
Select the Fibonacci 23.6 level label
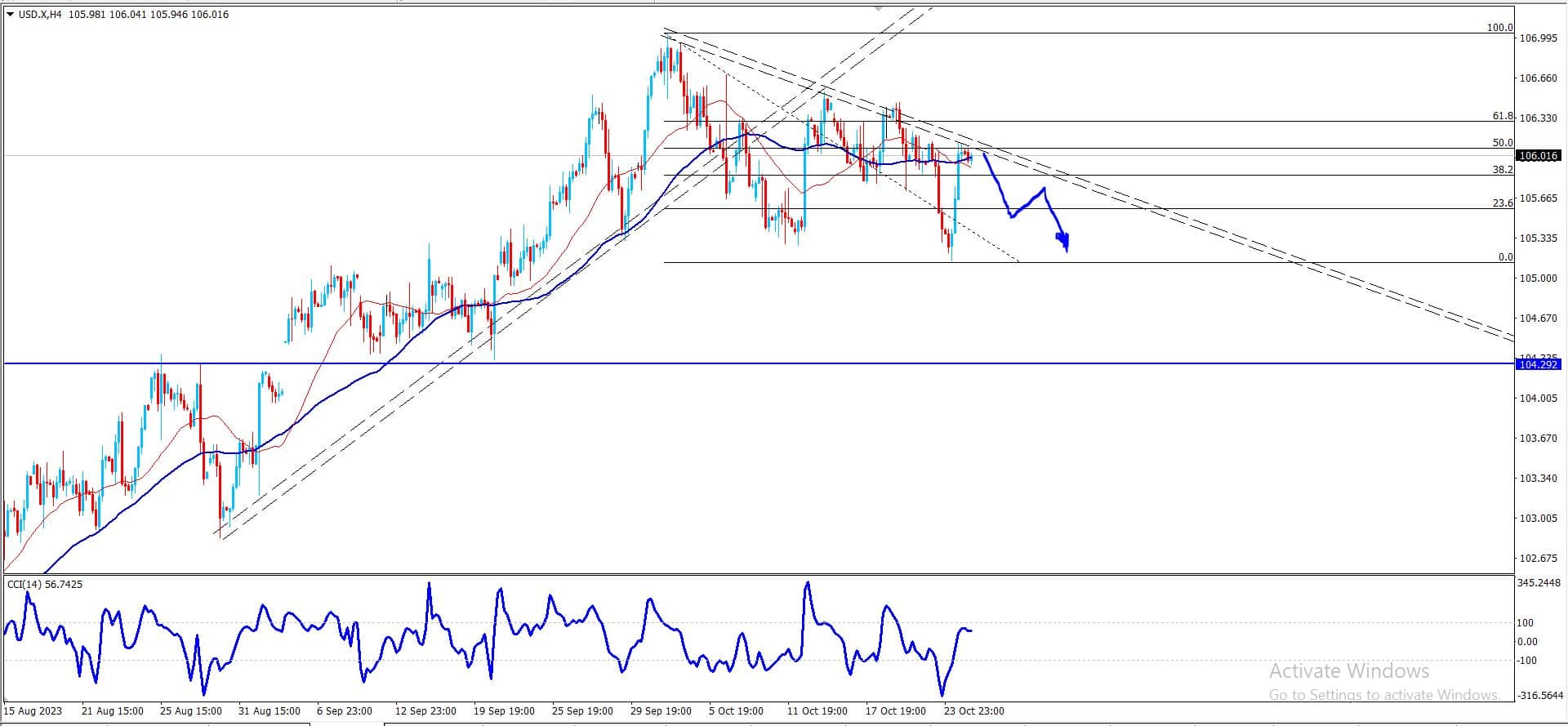[x=1503, y=203]
